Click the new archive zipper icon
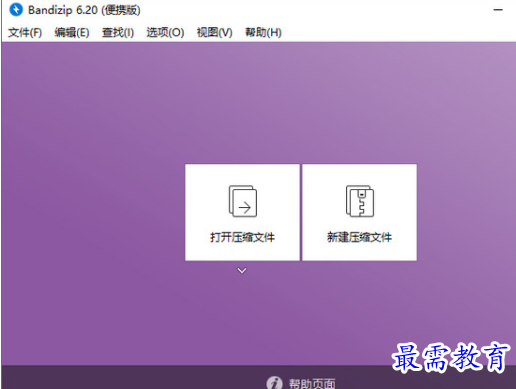 [360, 201]
